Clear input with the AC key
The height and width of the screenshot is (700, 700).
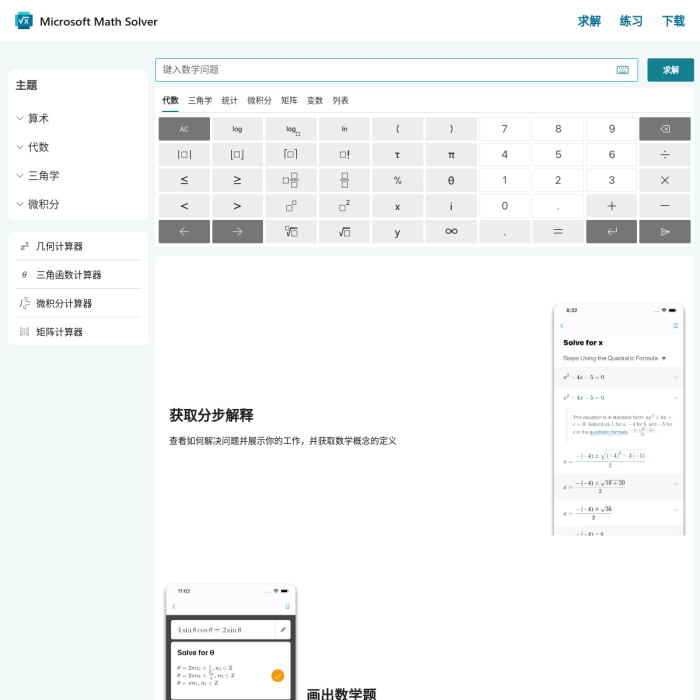(x=184, y=129)
